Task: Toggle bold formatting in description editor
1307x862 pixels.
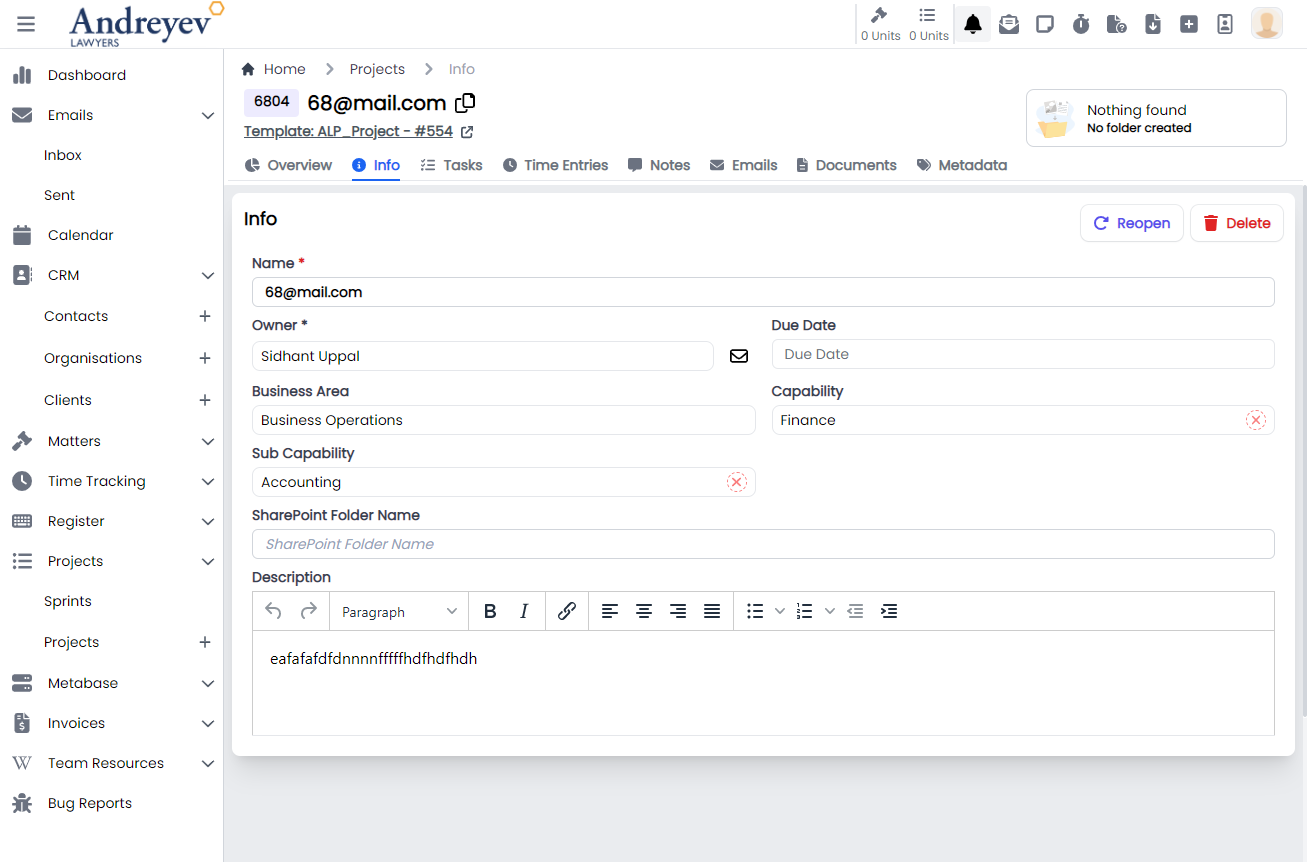Action: 490,611
